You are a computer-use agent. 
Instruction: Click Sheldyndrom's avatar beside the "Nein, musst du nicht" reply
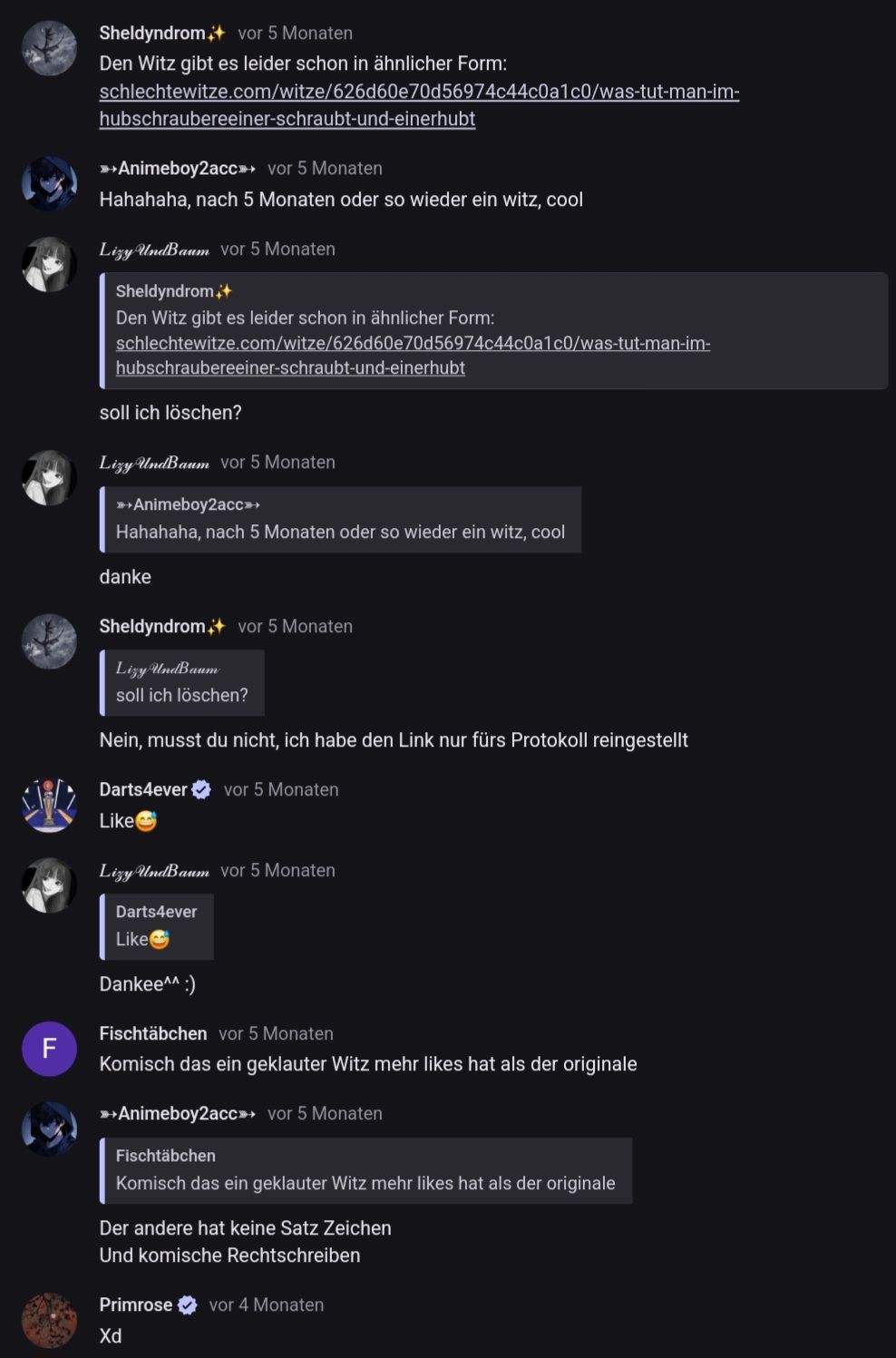(49, 641)
